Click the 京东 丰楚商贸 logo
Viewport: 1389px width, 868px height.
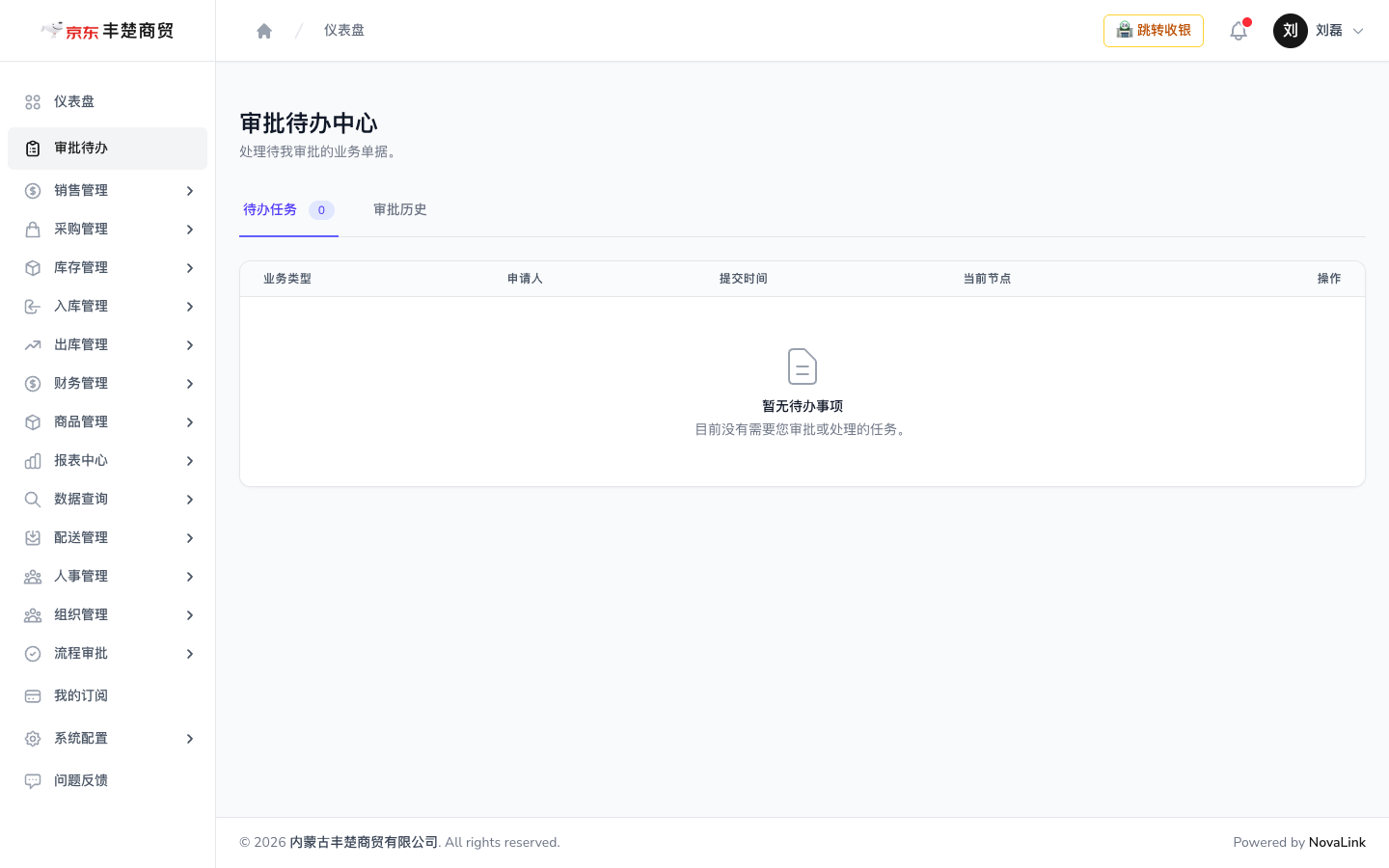click(107, 31)
